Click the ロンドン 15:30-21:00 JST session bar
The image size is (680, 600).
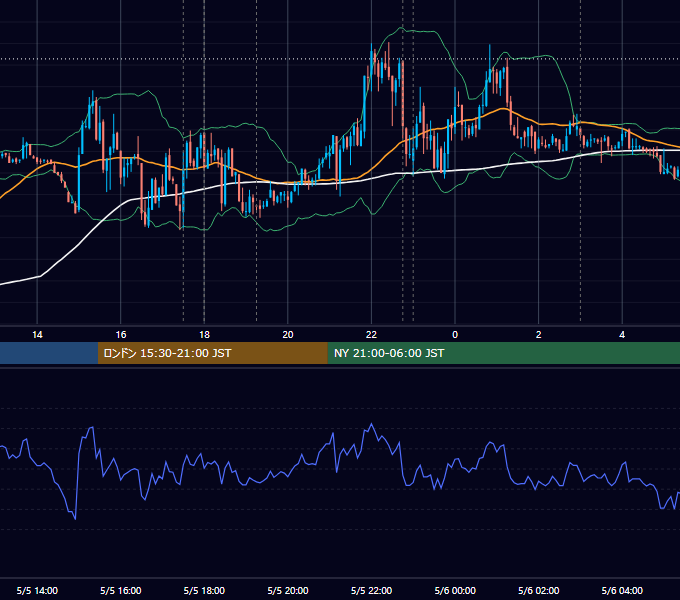[x=212, y=353]
